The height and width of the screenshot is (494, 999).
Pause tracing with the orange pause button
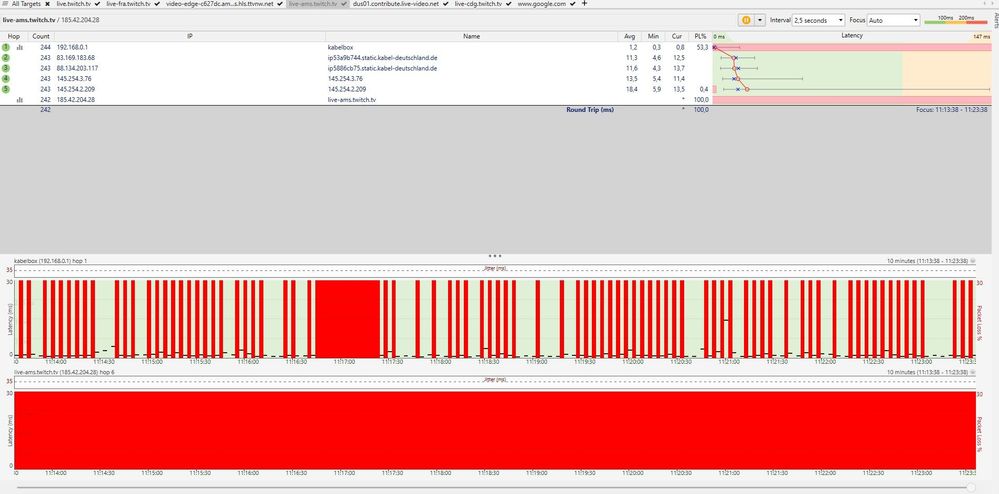745,20
